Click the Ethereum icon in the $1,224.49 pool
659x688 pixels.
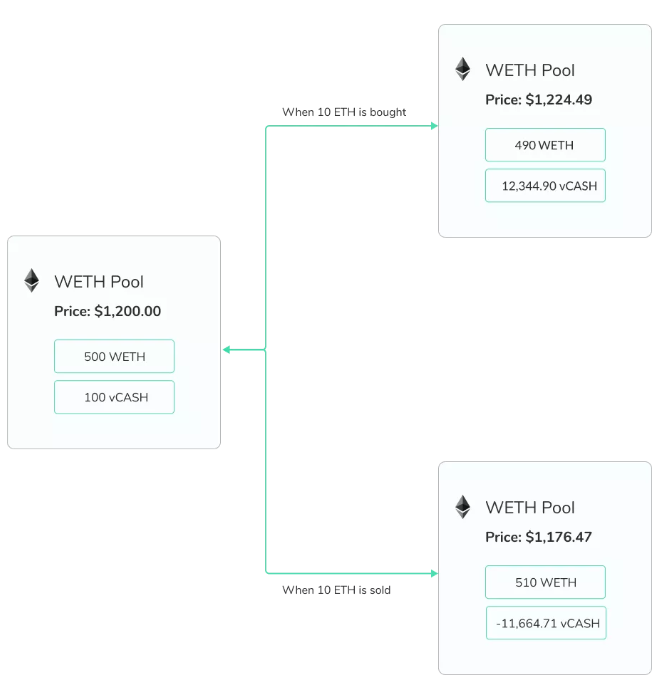pos(463,69)
